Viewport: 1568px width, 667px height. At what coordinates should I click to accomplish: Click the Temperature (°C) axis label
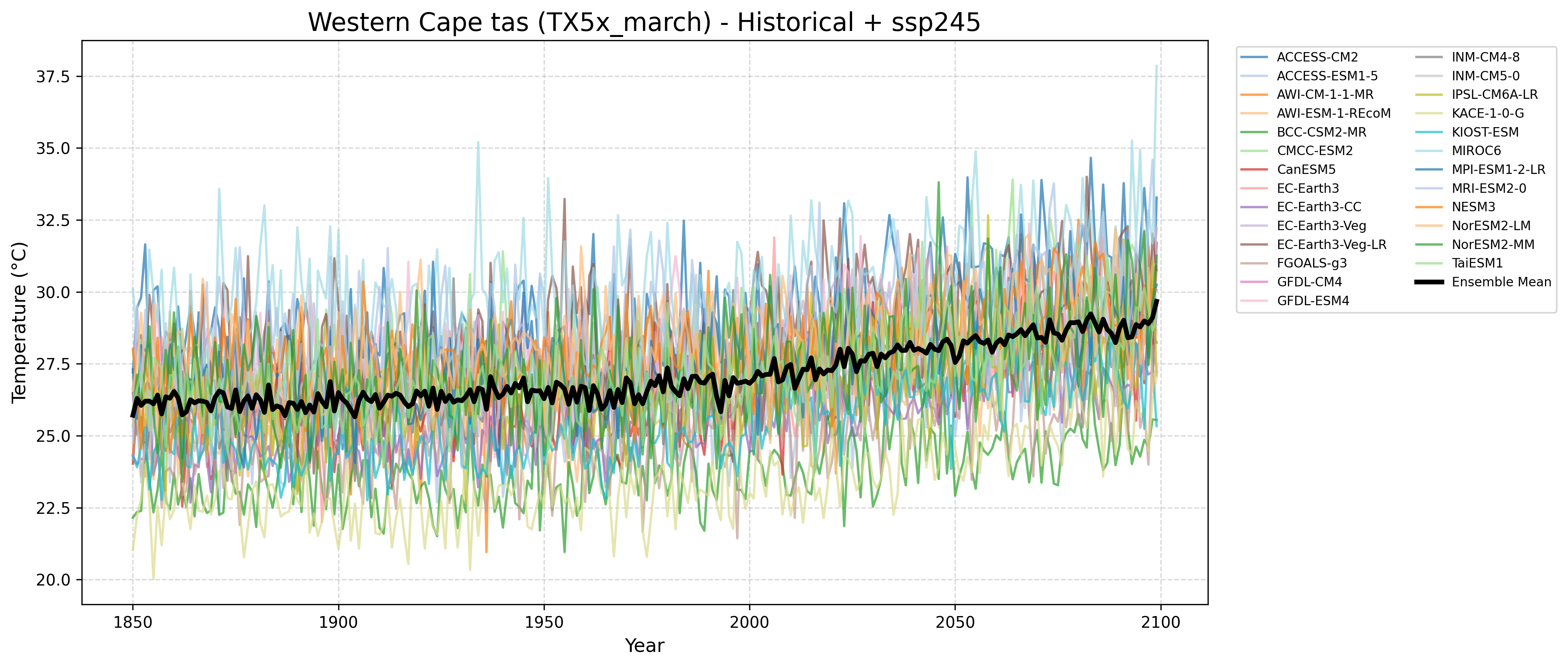[20, 322]
